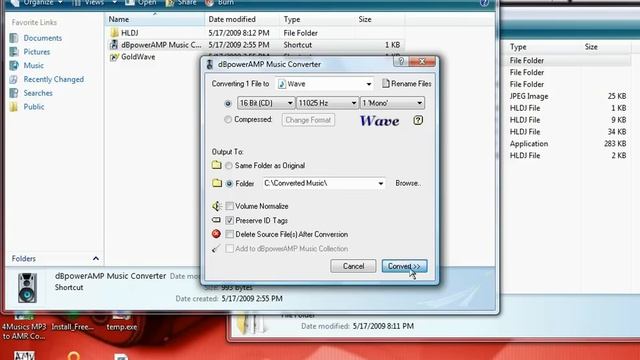The width and height of the screenshot is (640, 360).
Task: Click the Cancel button
Action: [x=353, y=266]
